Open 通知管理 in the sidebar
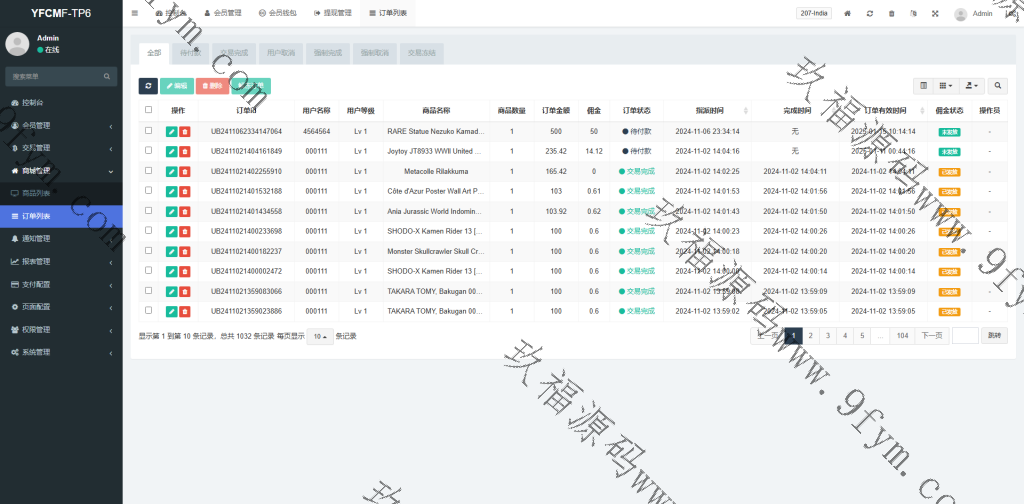Viewport: 1024px width, 504px height. (x=60, y=239)
